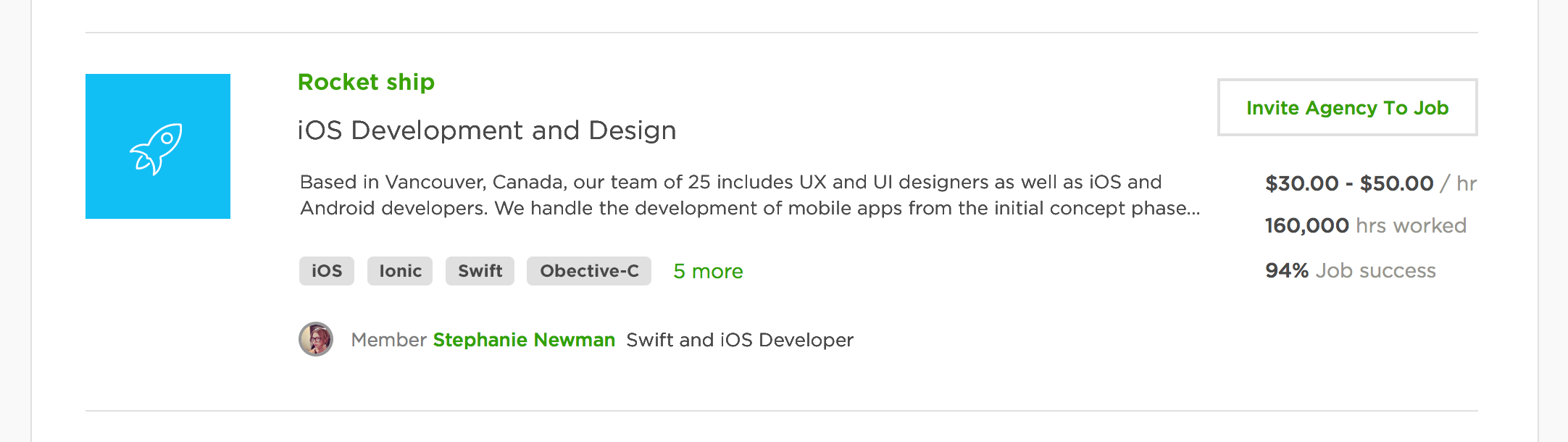Click the / hr rate unit label
The width and height of the screenshot is (1568, 442).
(x=1459, y=184)
